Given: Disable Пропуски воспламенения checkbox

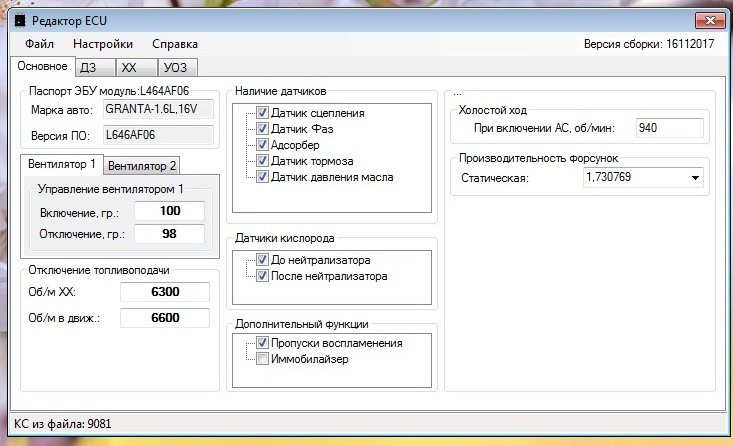Looking at the screenshot, I should point(262,343).
